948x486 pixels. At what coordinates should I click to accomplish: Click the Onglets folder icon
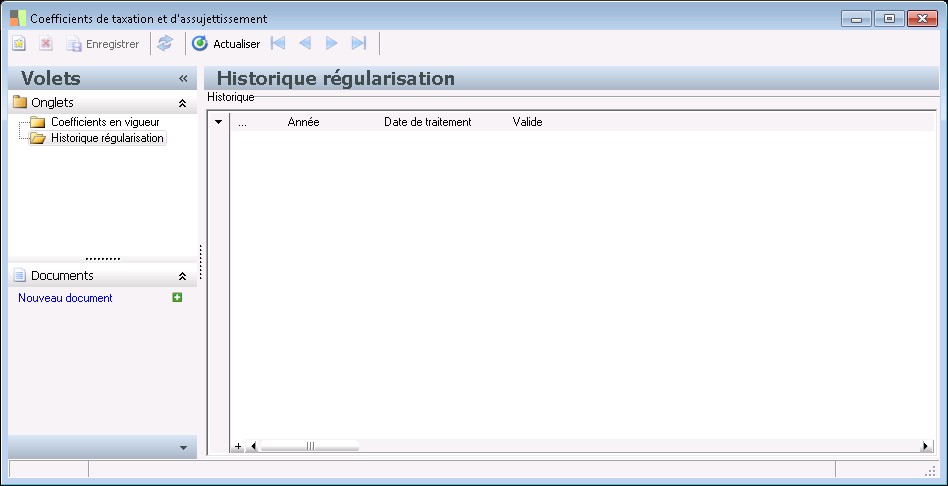pos(20,102)
